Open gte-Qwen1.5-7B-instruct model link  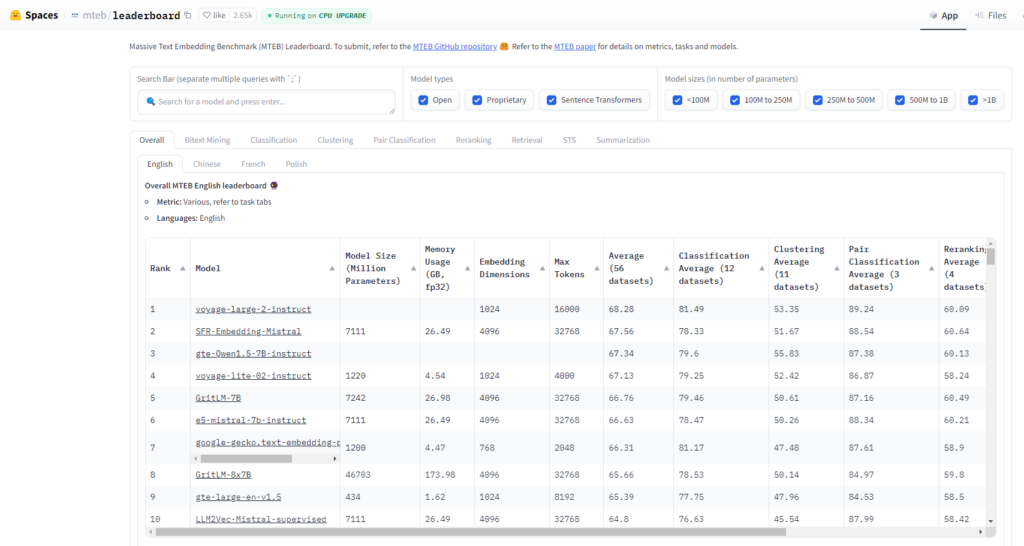(253, 353)
